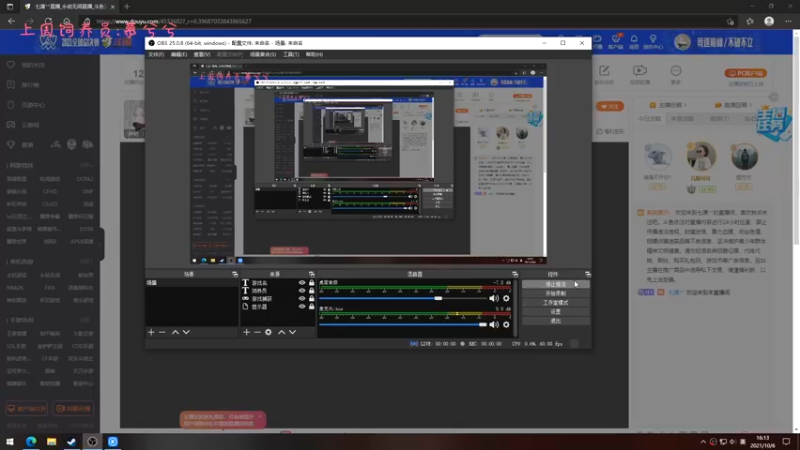Toggle visibility of game capture source

tap(302, 298)
